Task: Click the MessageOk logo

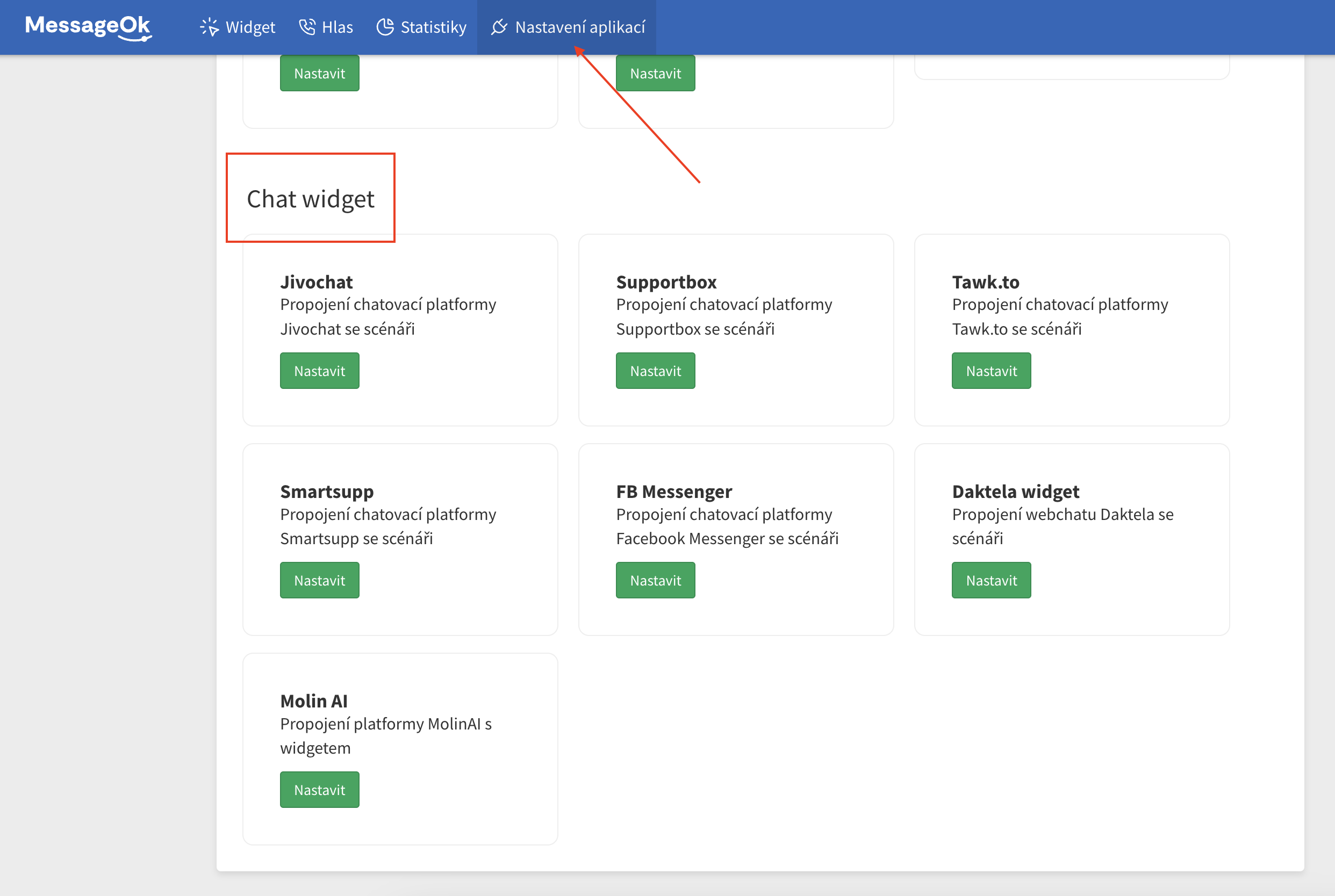Action: click(88, 26)
